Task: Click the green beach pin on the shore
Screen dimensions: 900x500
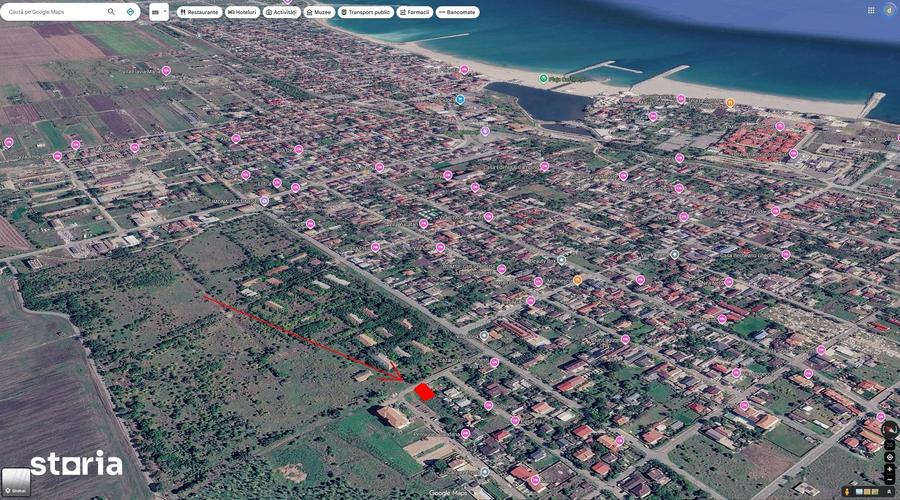Action: pyautogui.click(x=543, y=78)
